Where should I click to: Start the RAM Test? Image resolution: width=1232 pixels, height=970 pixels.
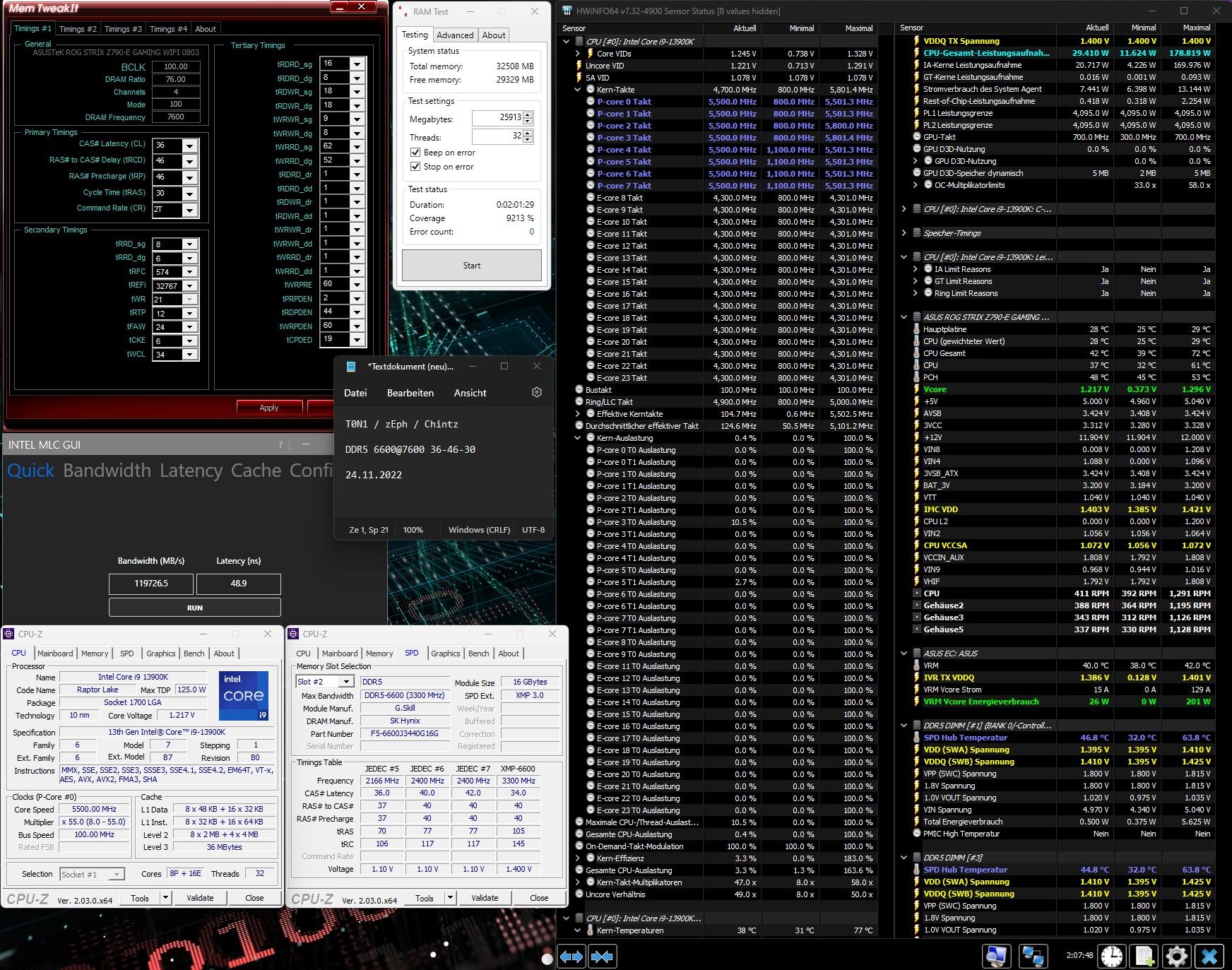[472, 266]
